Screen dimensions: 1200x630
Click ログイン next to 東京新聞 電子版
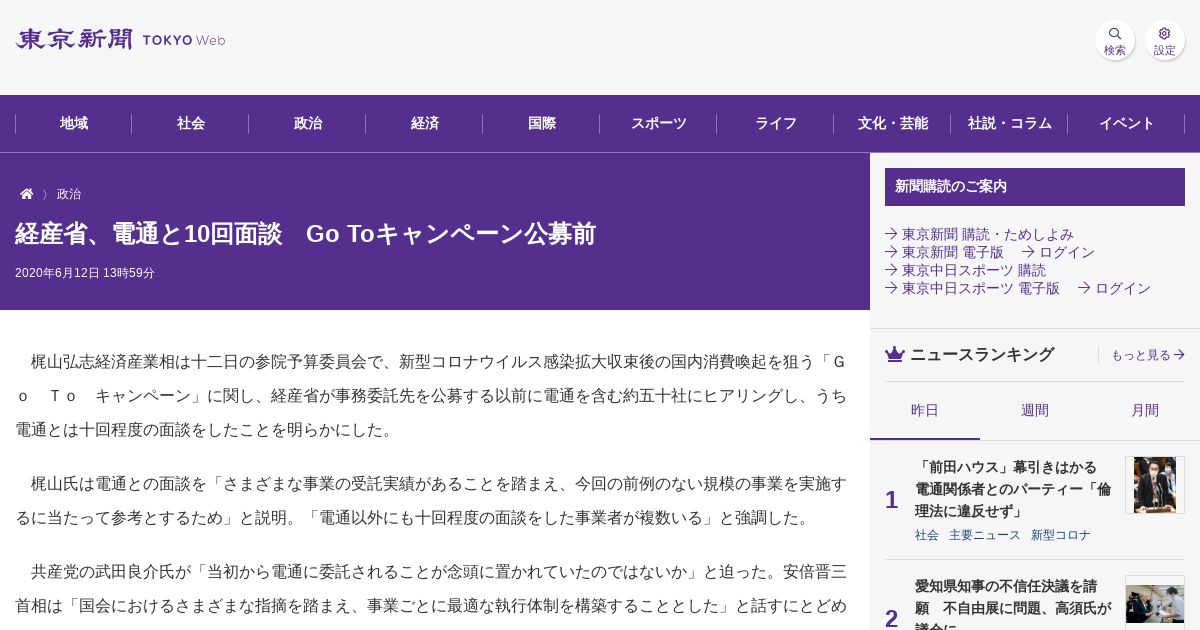[1058, 252]
